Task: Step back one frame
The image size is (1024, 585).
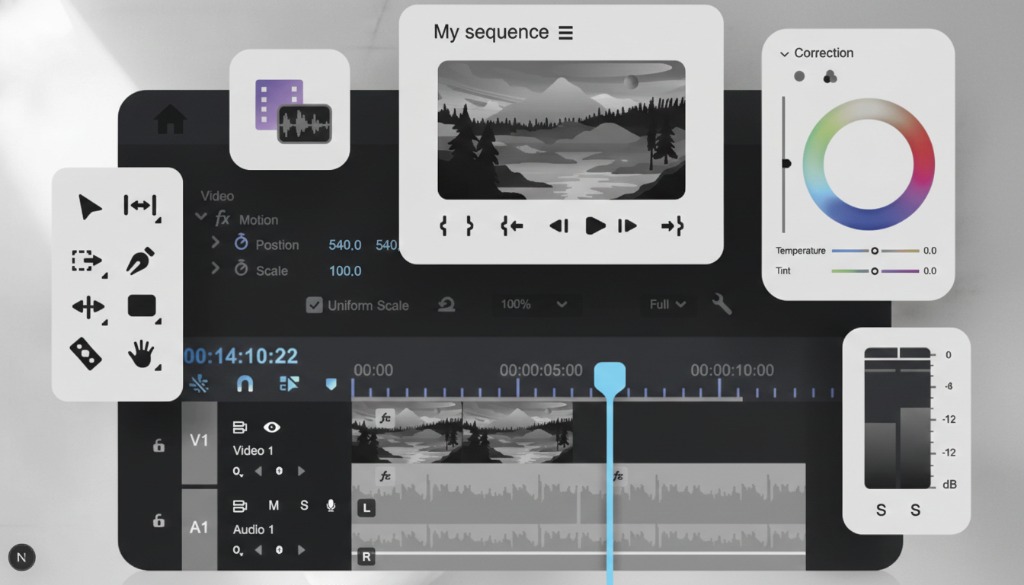Action: click(559, 226)
